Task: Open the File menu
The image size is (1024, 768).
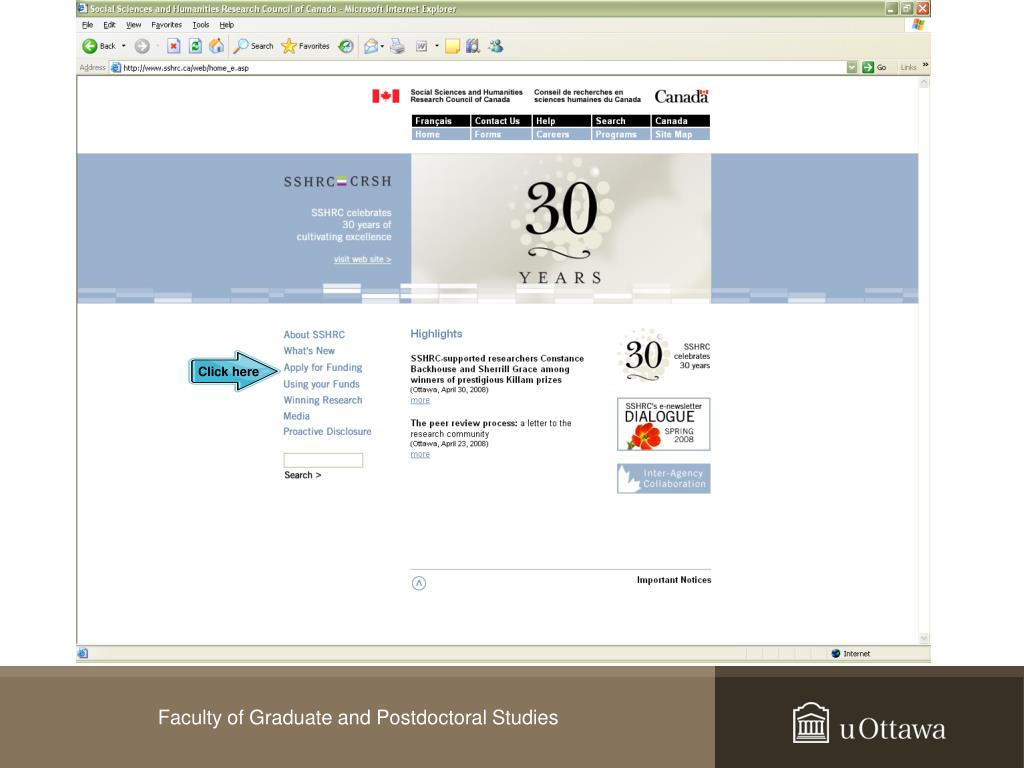Action: (88, 25)
